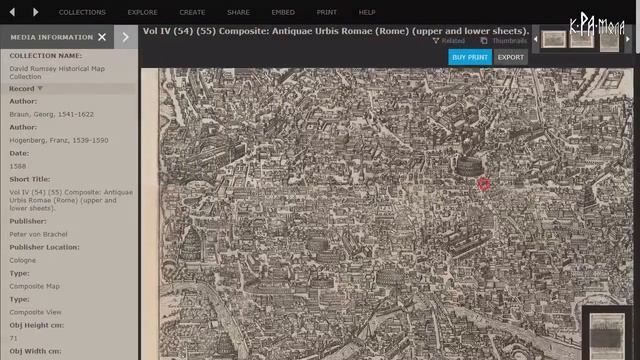Click type value Composite View
The image size is (640, 360).
click(x=35, y=312)
